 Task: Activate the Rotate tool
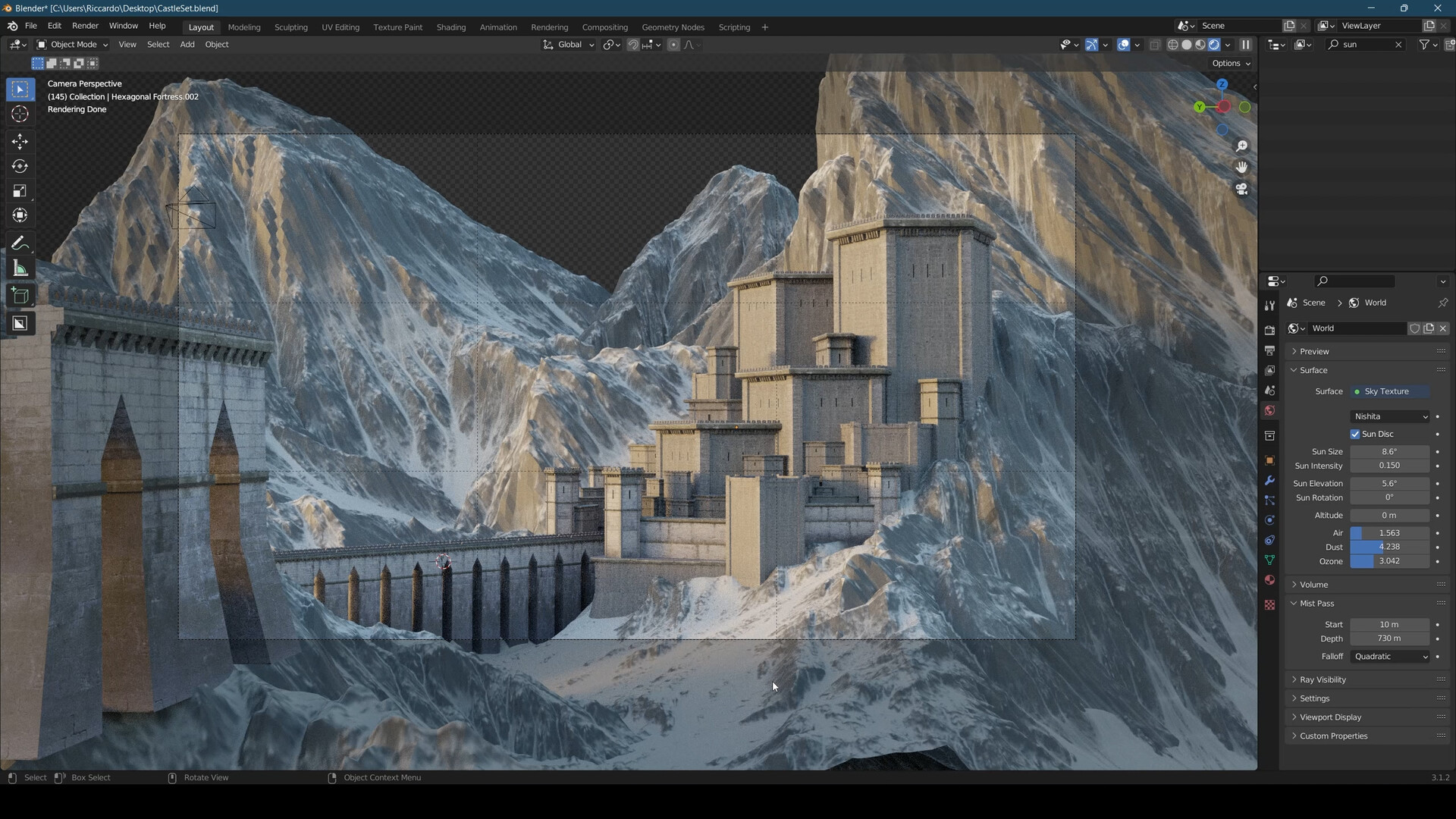pos(20,166)
